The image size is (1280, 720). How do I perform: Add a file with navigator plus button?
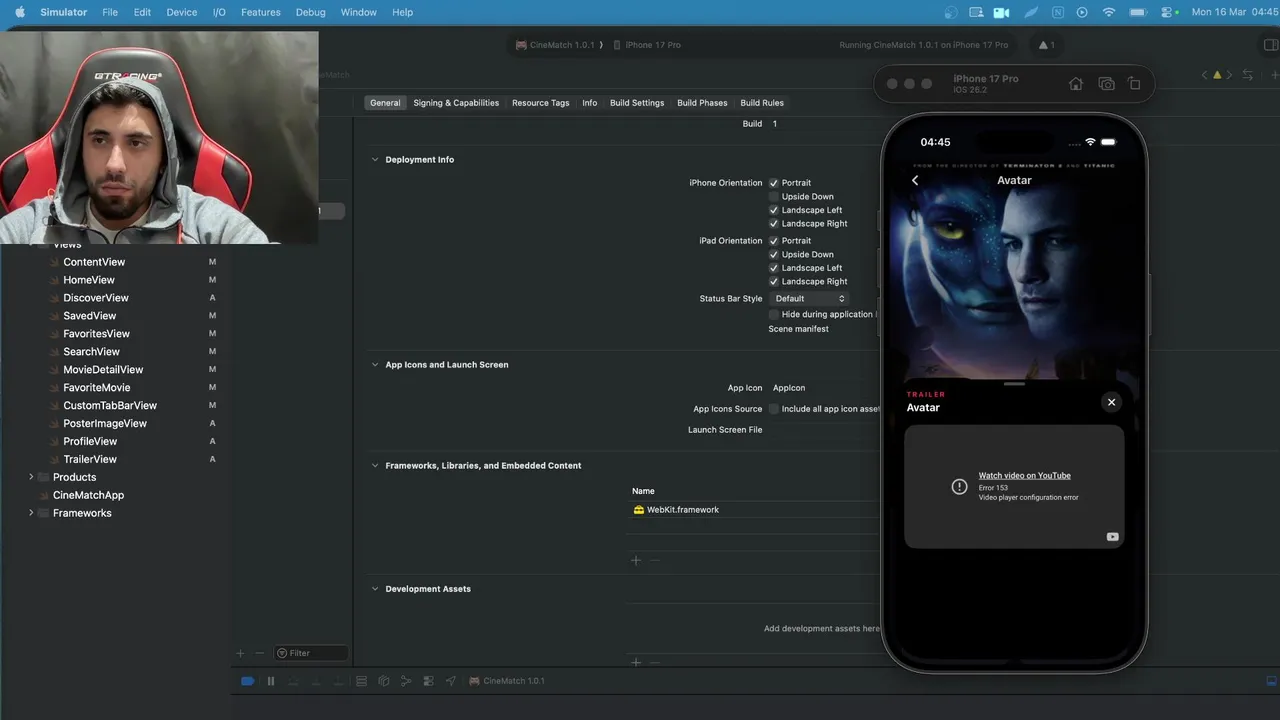pyautogui.click(x=240, y=653)
